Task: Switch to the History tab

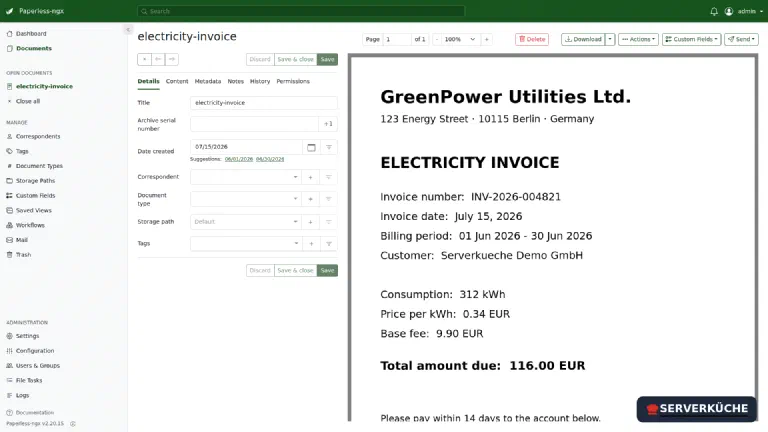Action: pos(260,81)
